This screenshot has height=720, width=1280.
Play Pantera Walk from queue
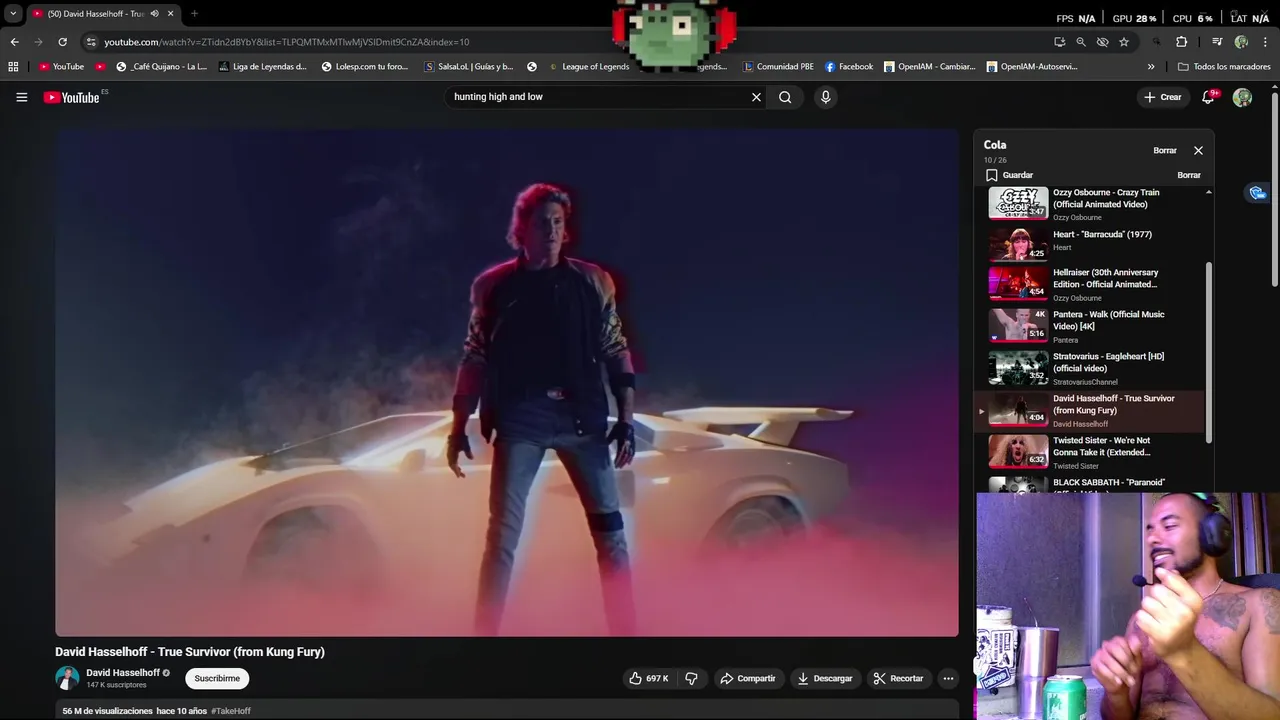point(1091,326)
